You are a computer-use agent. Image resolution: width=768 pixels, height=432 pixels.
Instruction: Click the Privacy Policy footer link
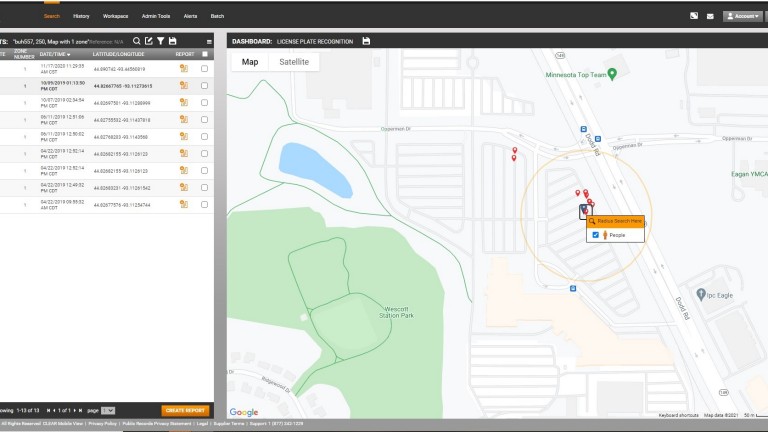[x=102, y=424]
